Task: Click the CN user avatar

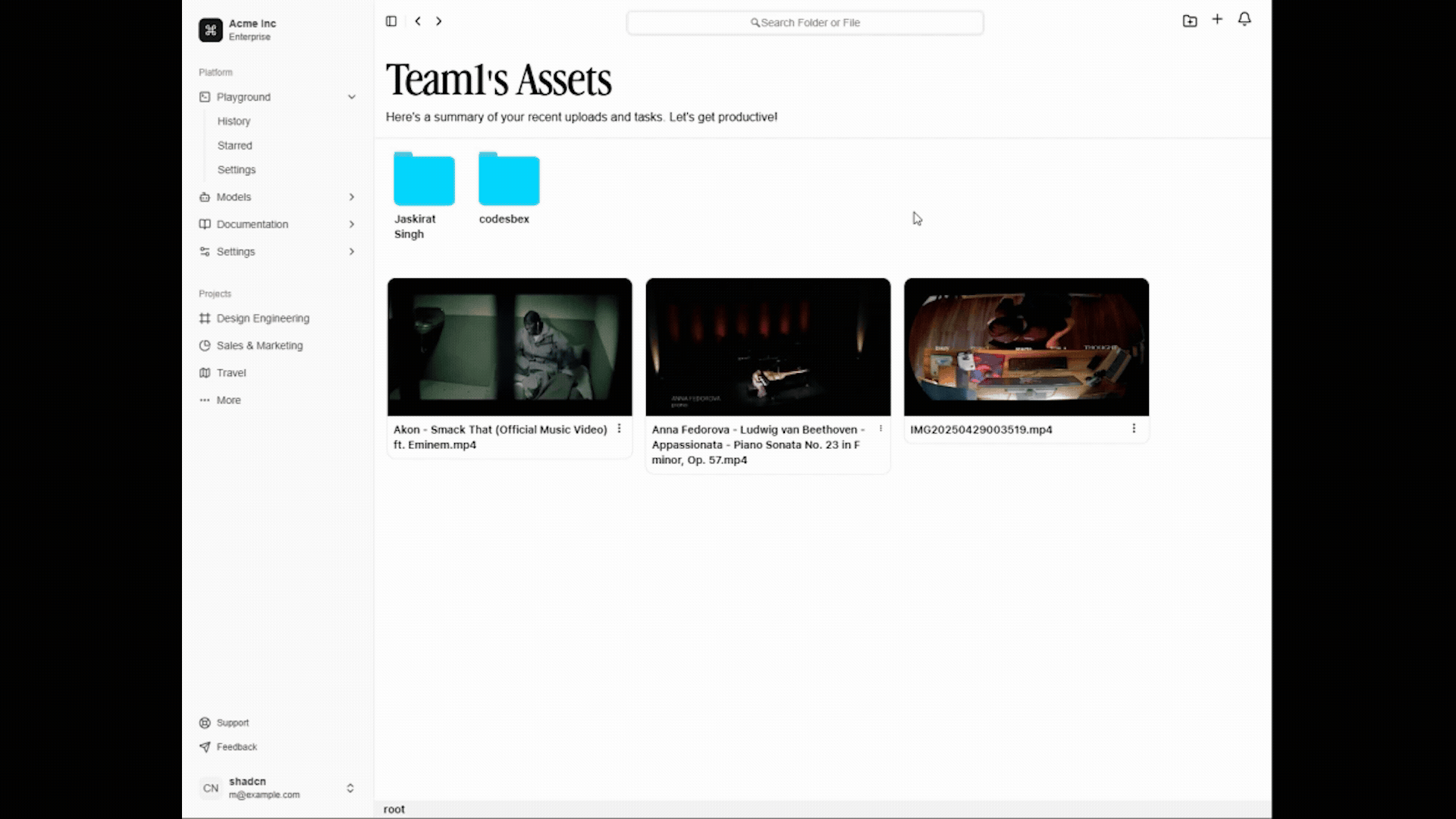Action: point(211,788)
